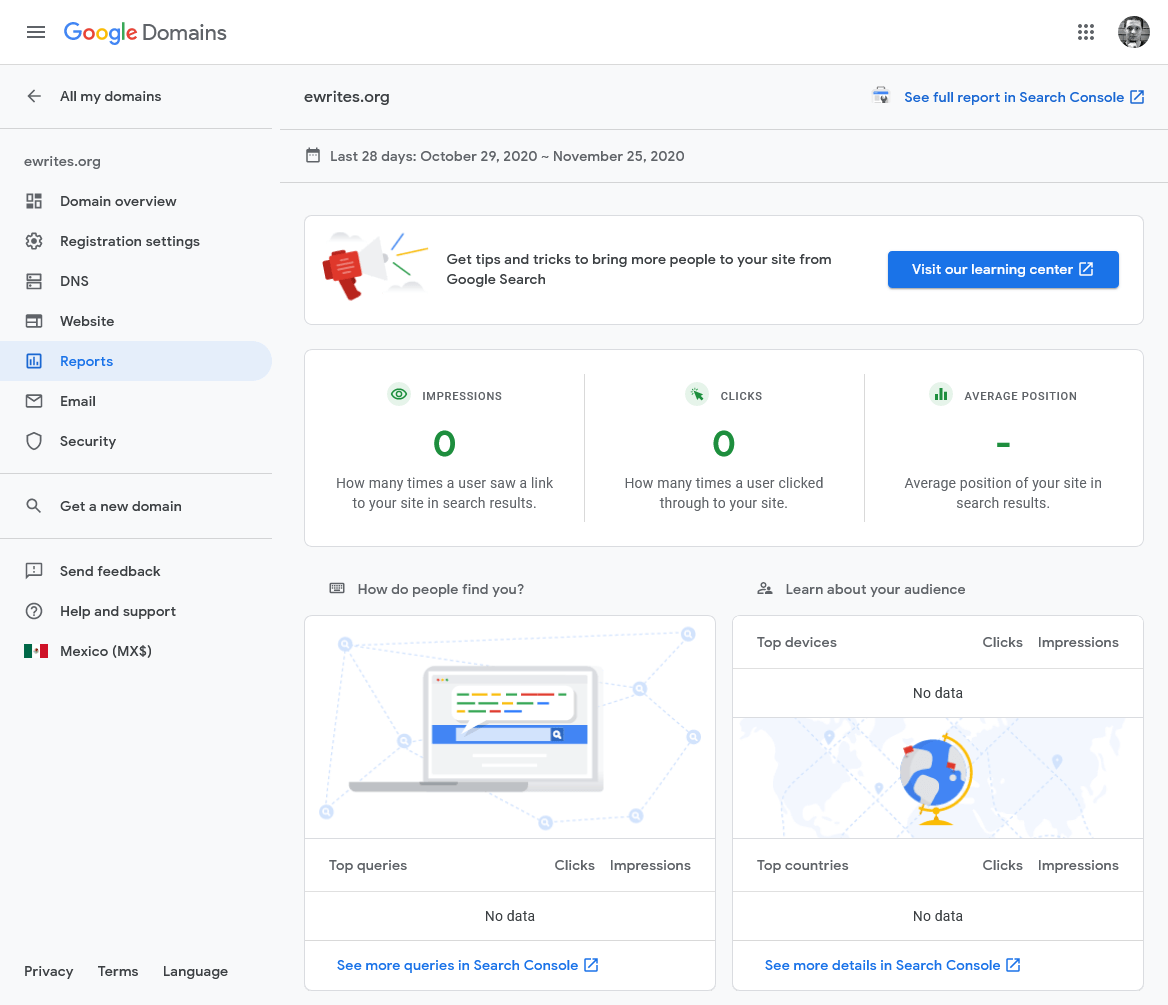Click the Security shield icon
Image resolution: width=1168 pixels, height=1005 pixels.
(34, 441)
